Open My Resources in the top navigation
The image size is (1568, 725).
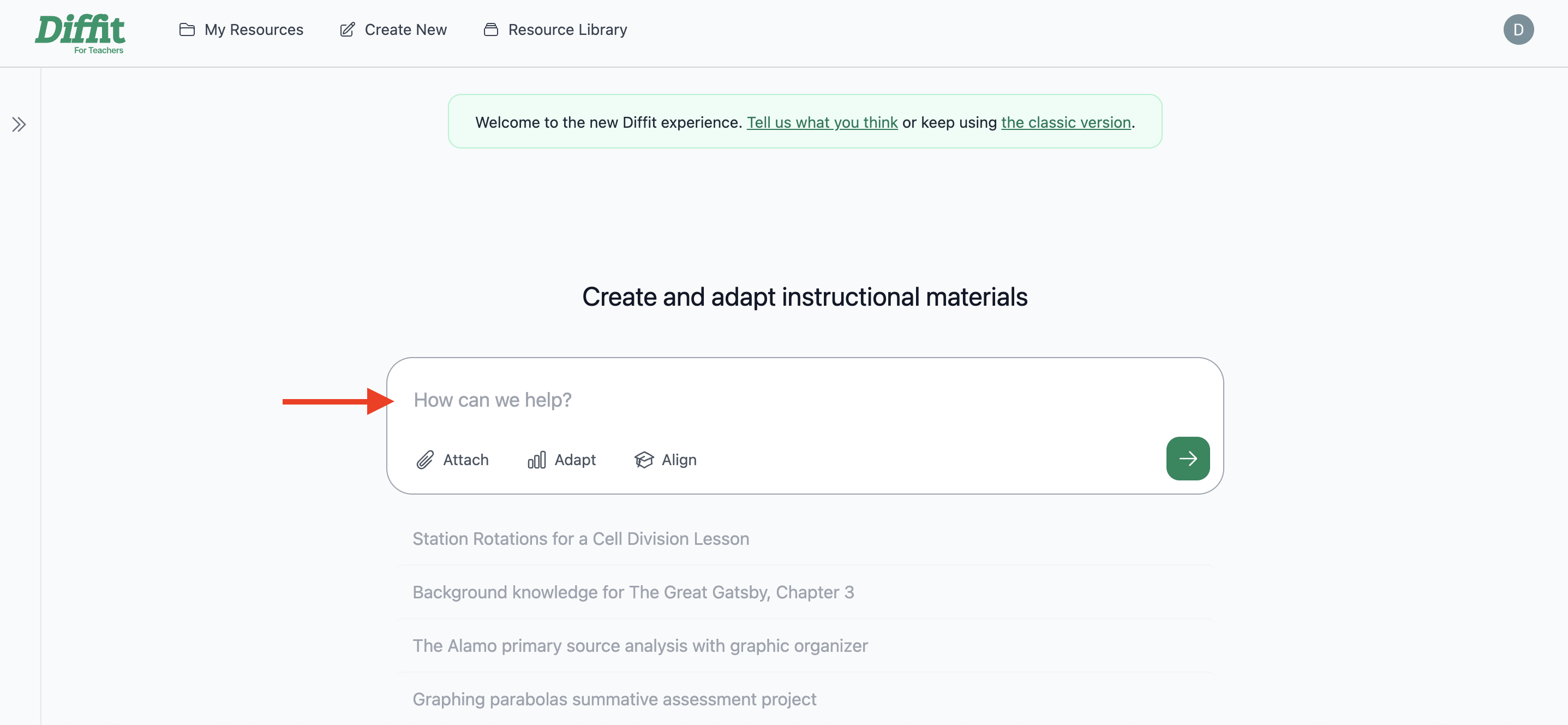coord(241,30)
